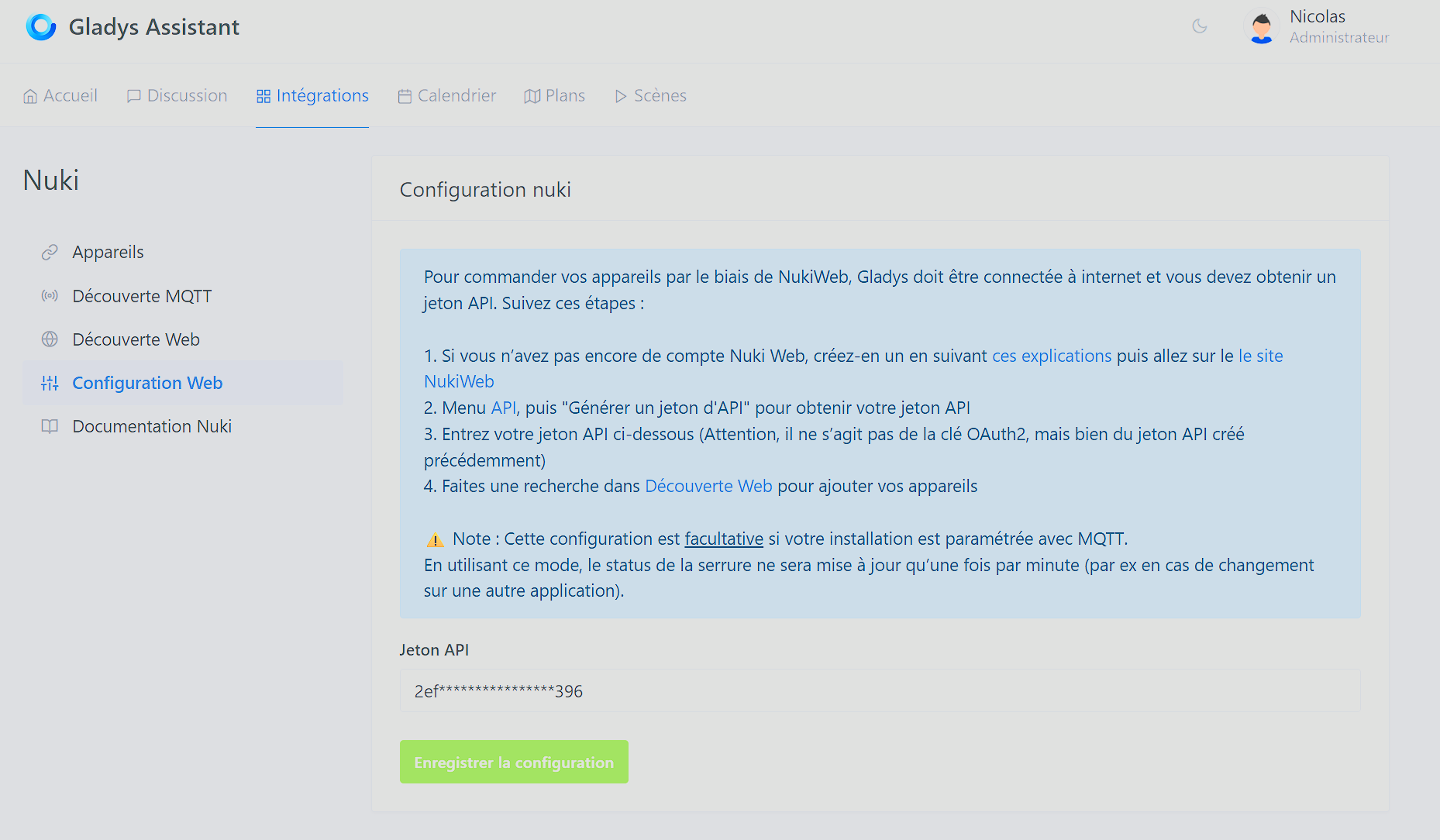Screen dimensions: 1440x840
Task: Click the book icon for Documentation Nuki
Action: tap(50, 425)
